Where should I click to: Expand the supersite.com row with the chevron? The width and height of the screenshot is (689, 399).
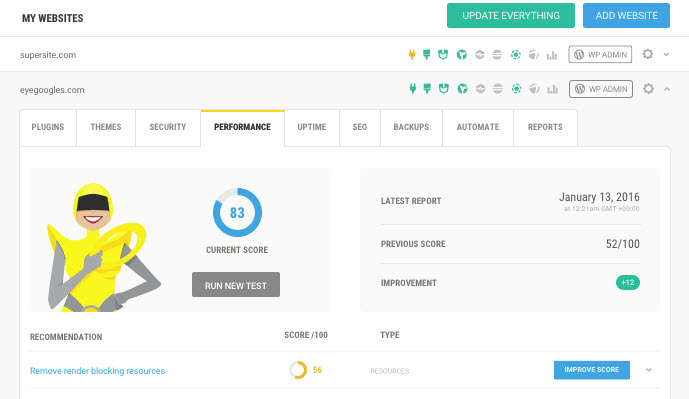click(667, 54)
